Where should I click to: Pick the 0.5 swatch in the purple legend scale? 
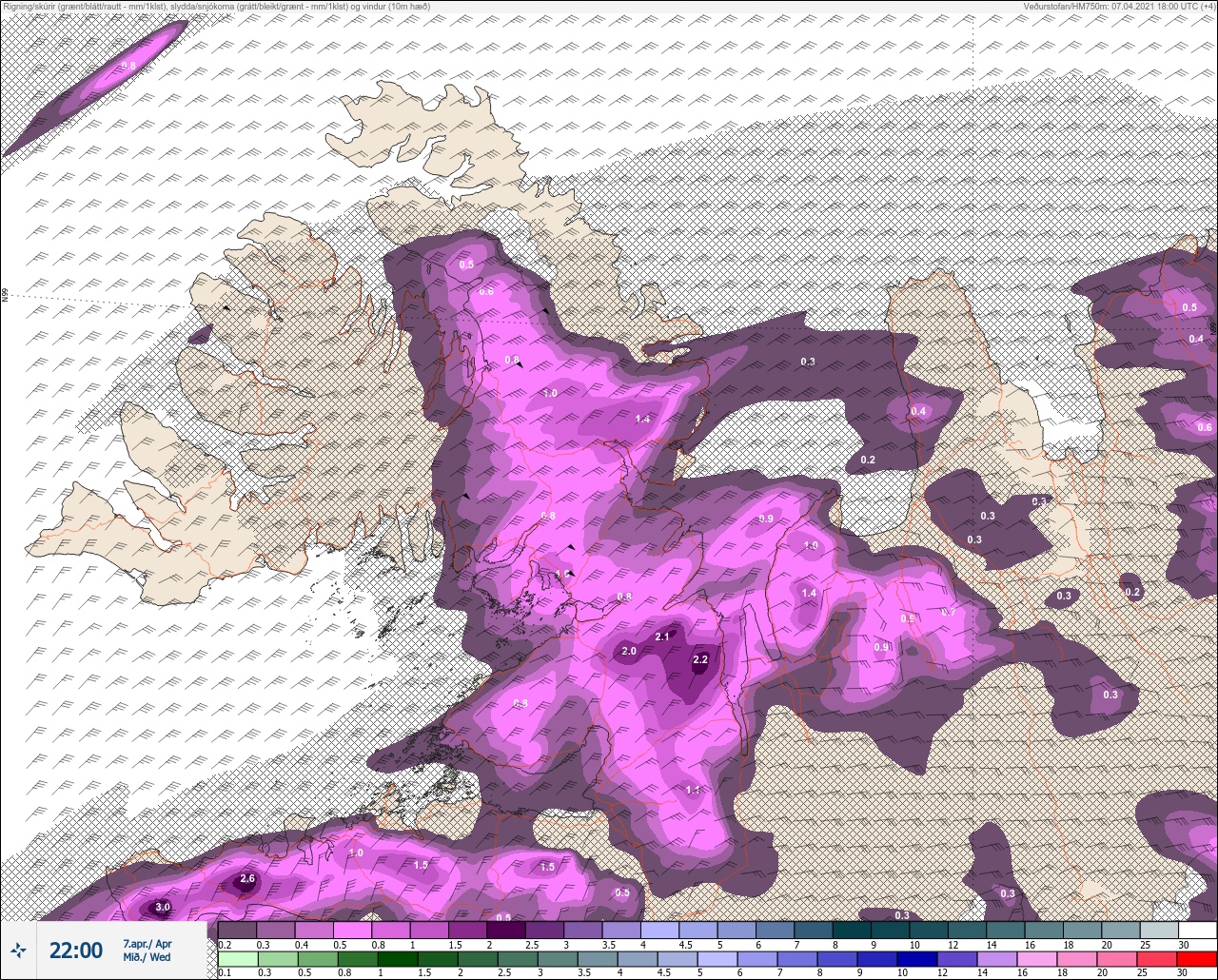(x=352, y=930)
